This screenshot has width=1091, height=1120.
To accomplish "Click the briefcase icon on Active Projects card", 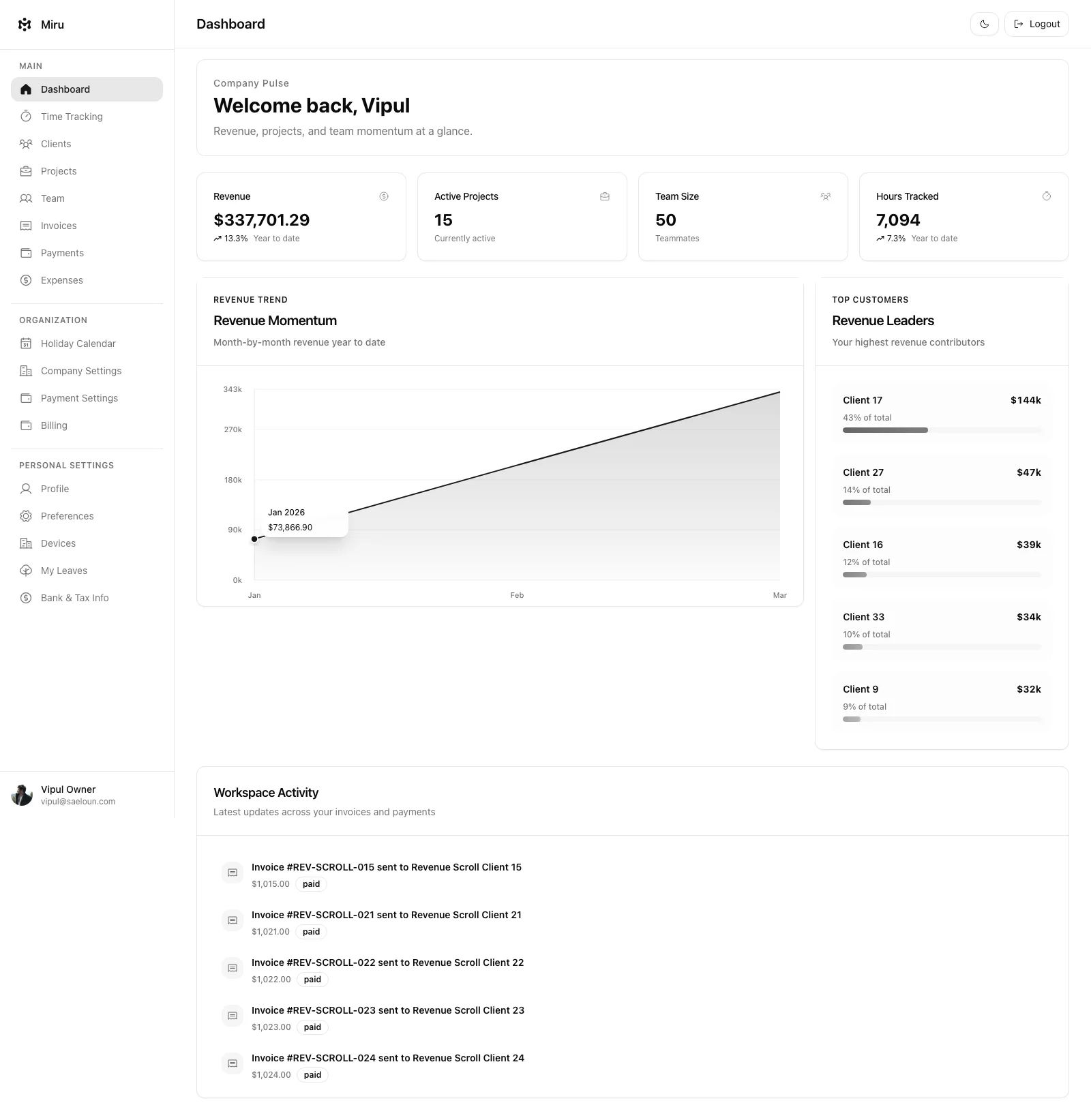I will coord(605,196).
